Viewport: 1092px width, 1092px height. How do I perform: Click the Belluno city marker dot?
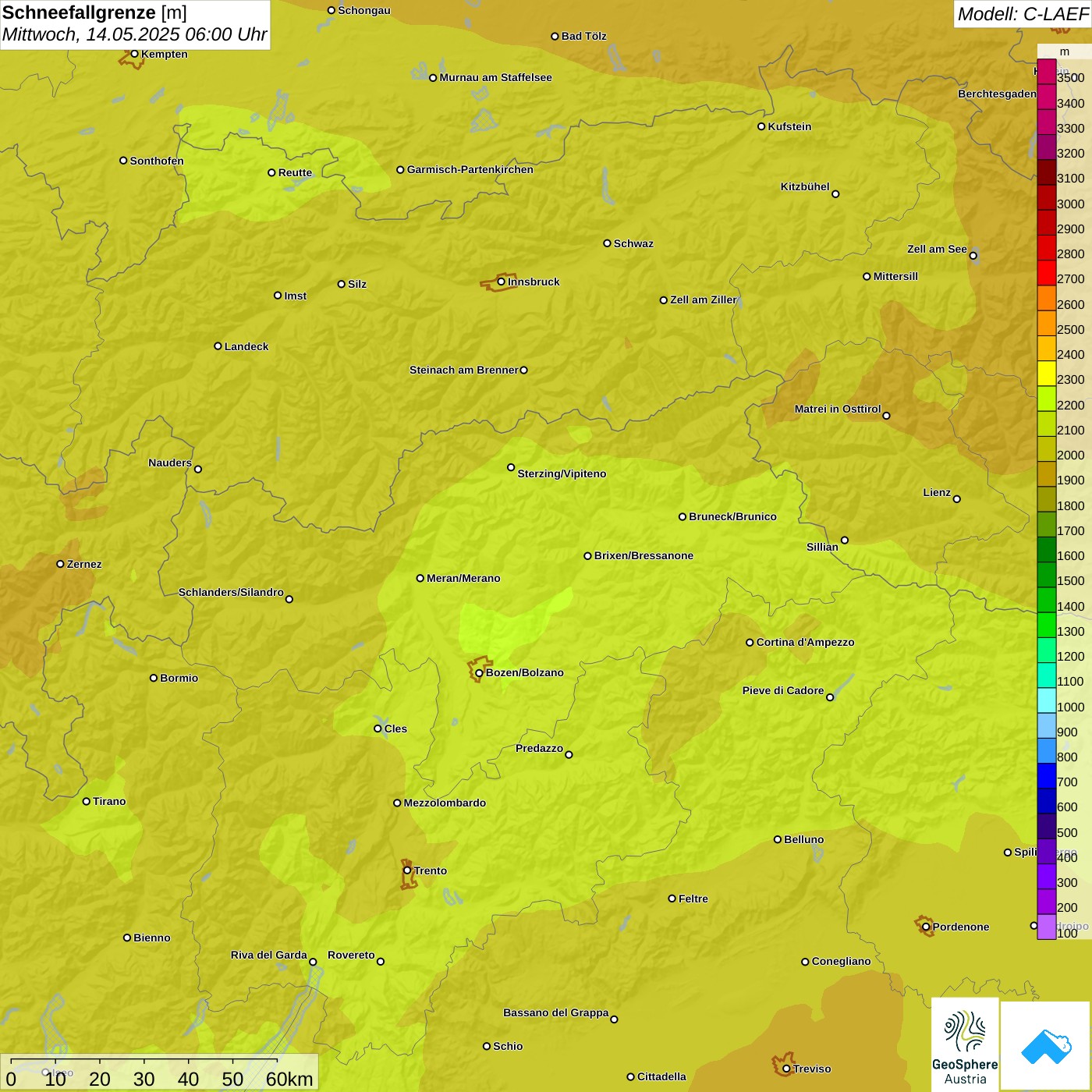(x=777, y=839)
